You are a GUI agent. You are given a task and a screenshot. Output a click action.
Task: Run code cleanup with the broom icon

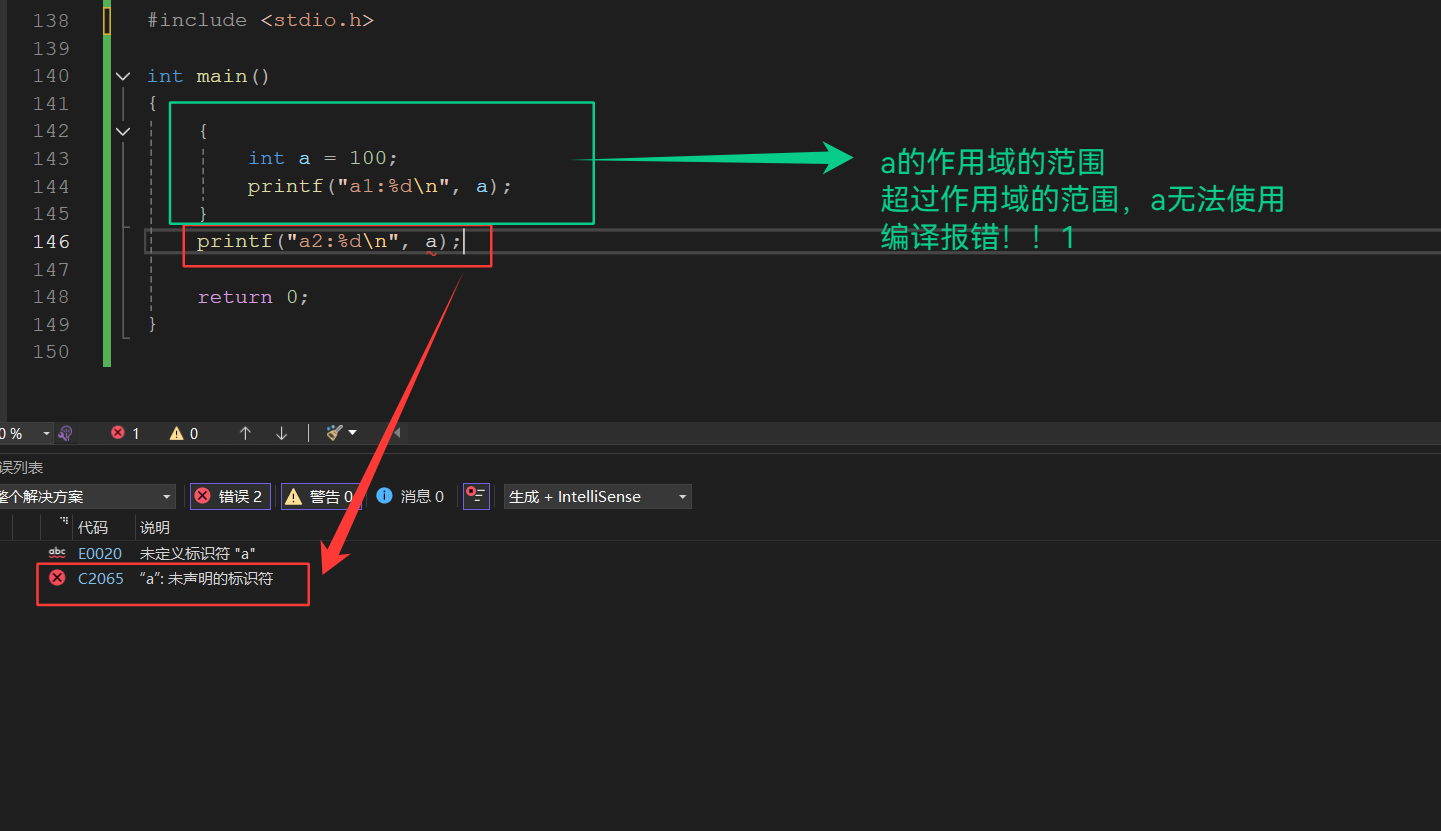click(334, 433)
